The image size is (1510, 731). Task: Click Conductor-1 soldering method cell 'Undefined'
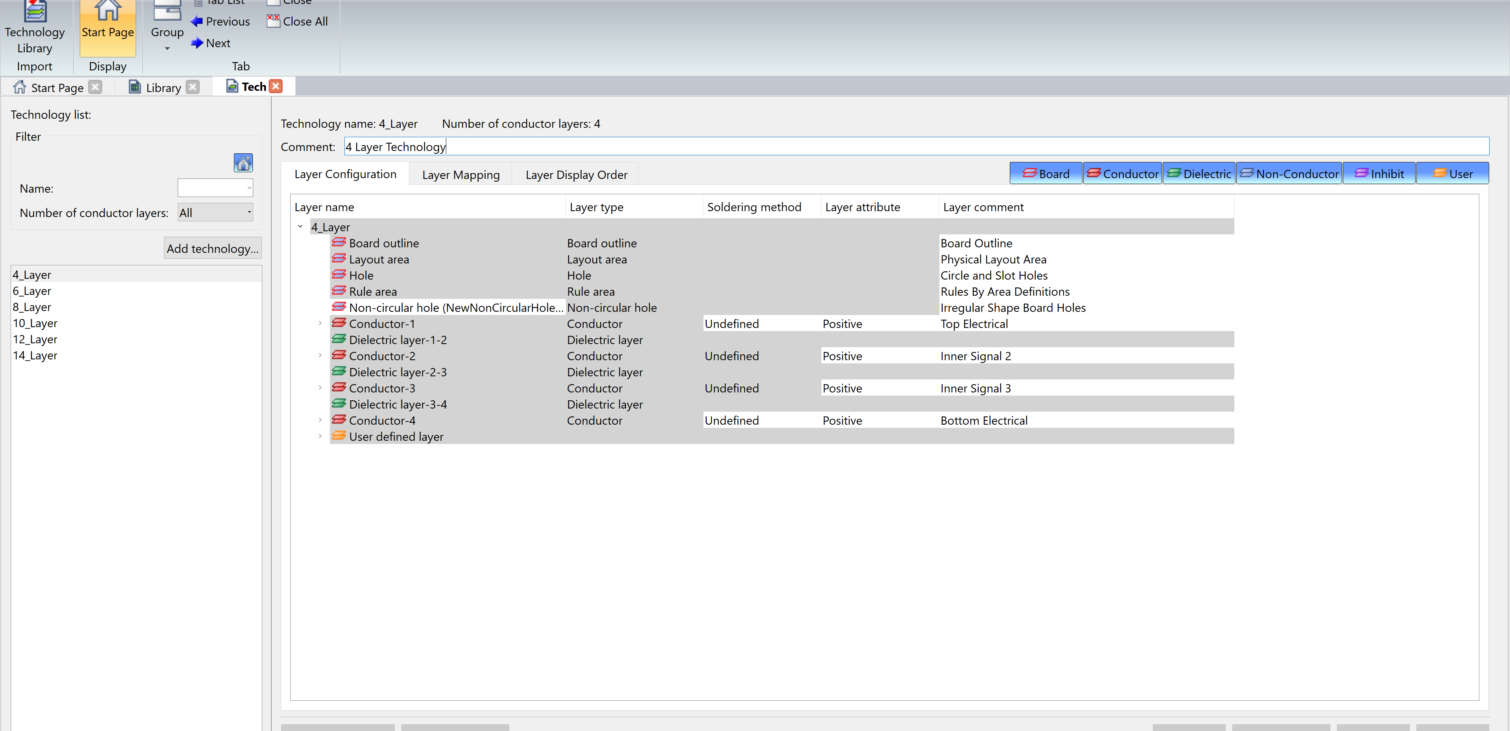click(761, 323)
